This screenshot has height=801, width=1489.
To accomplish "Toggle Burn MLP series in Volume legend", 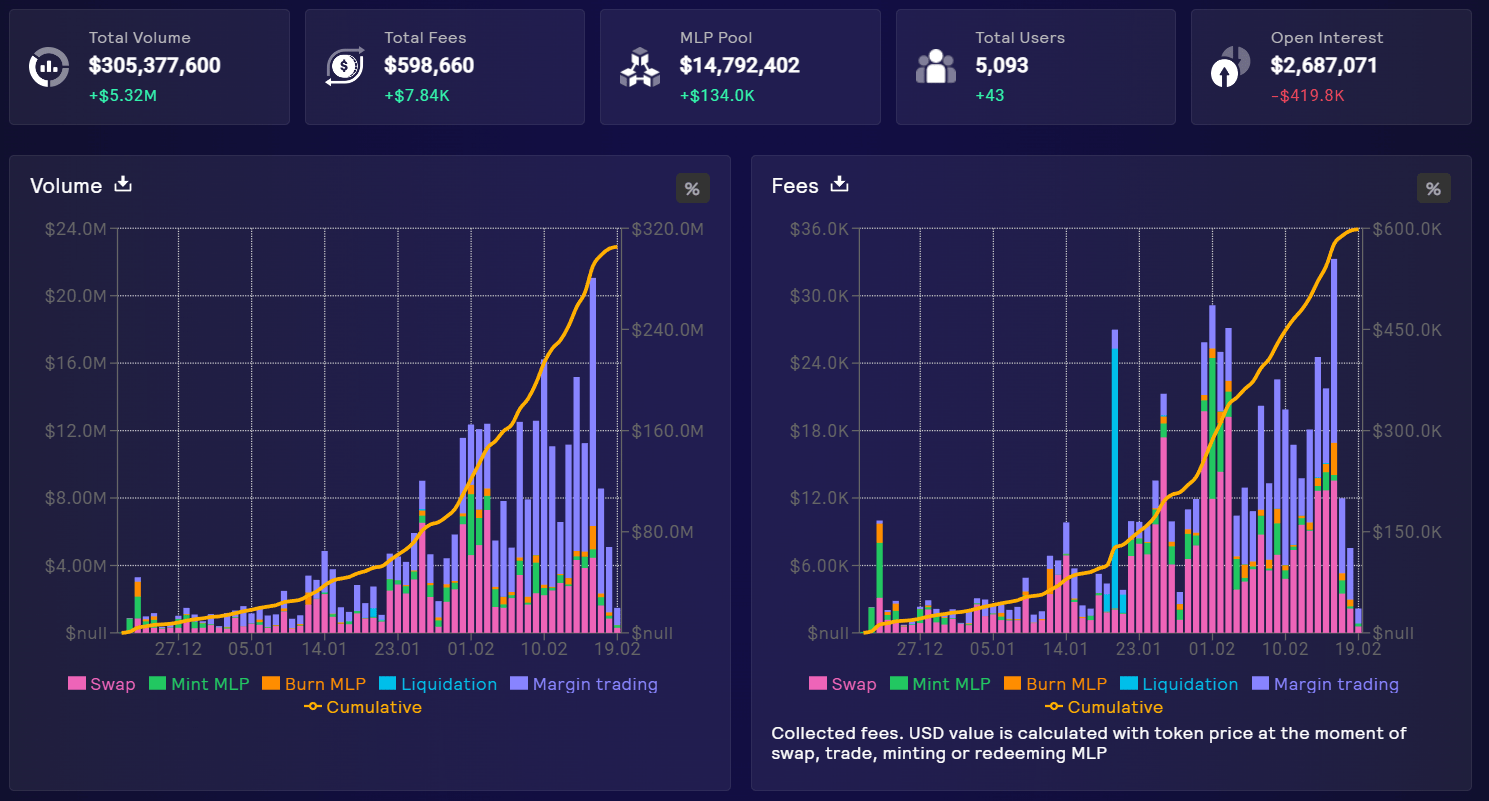I will tap(314, 684).
